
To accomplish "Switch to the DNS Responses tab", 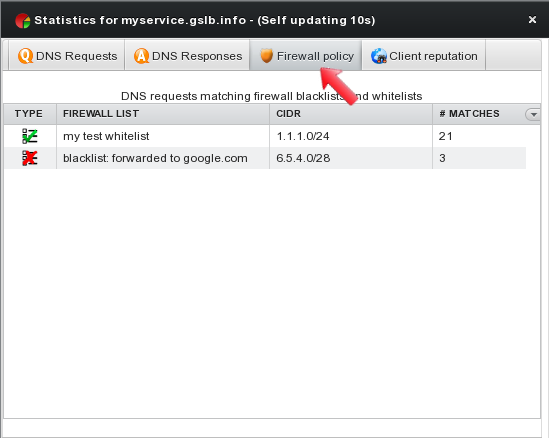I will 187,56.
